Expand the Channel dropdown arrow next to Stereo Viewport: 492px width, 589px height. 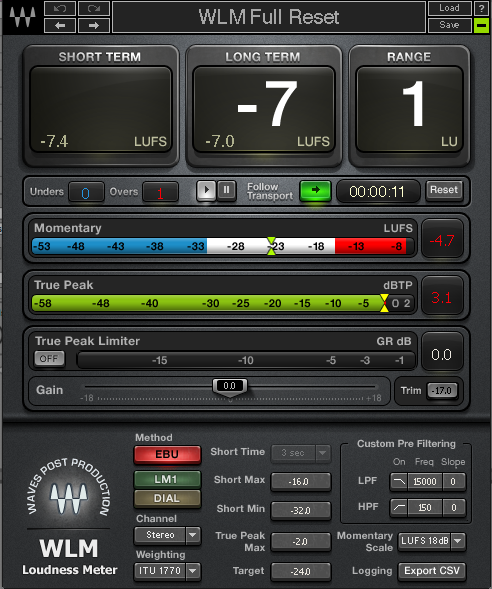[x=193, y=535]
